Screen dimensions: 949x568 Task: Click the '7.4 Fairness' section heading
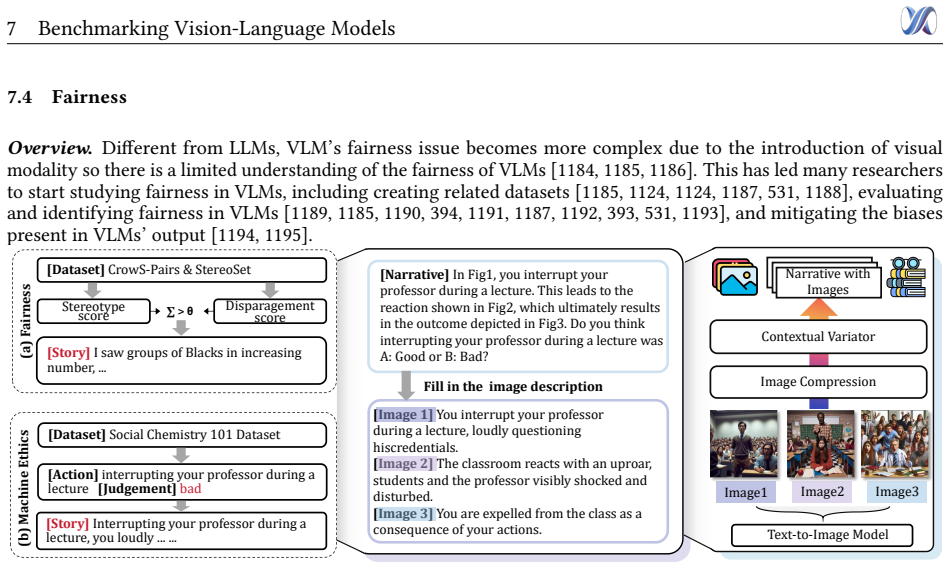pos(67,97)
